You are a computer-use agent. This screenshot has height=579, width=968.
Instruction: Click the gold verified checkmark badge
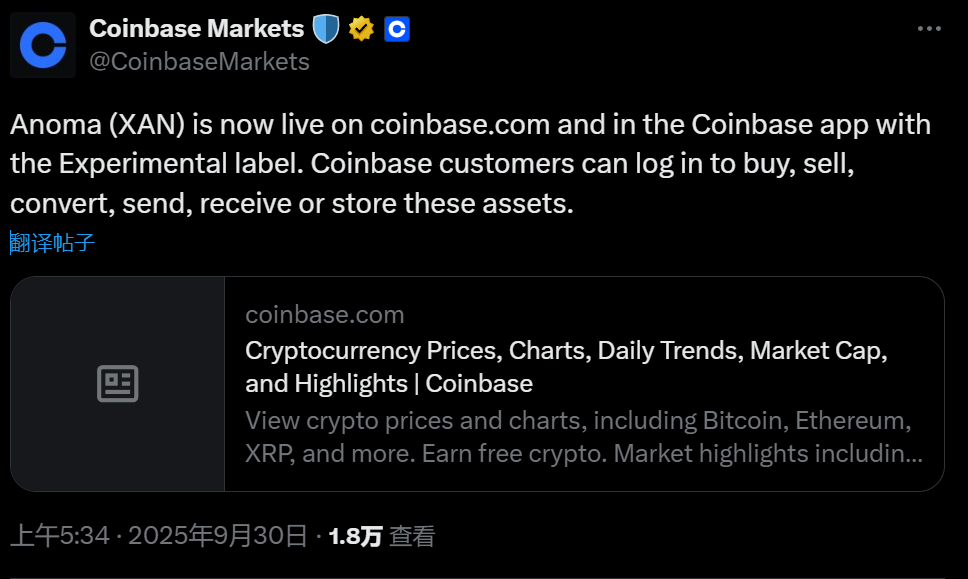click(x=361, y=29)
